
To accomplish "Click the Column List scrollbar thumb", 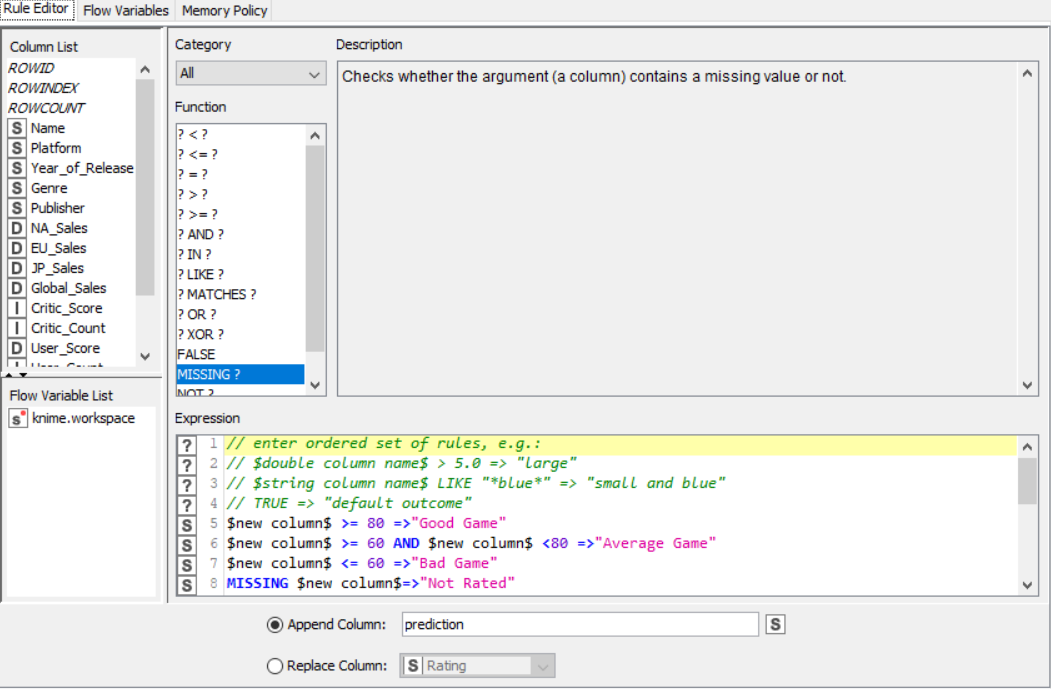I will pyautogui.click(x=145, y=187).
